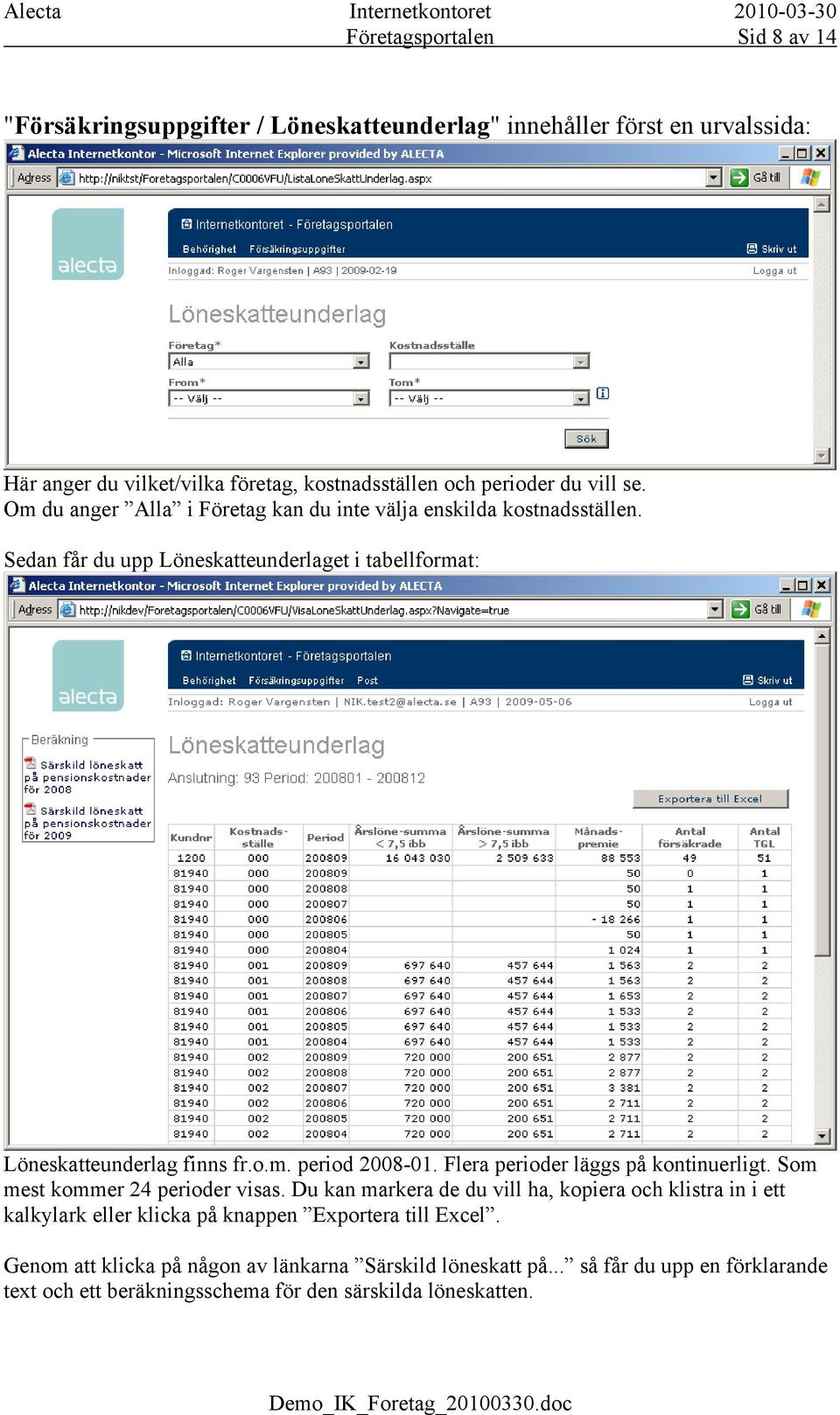840x1415 pixels.
Task: Select the premium value 88 553
Action: point(620,858)
